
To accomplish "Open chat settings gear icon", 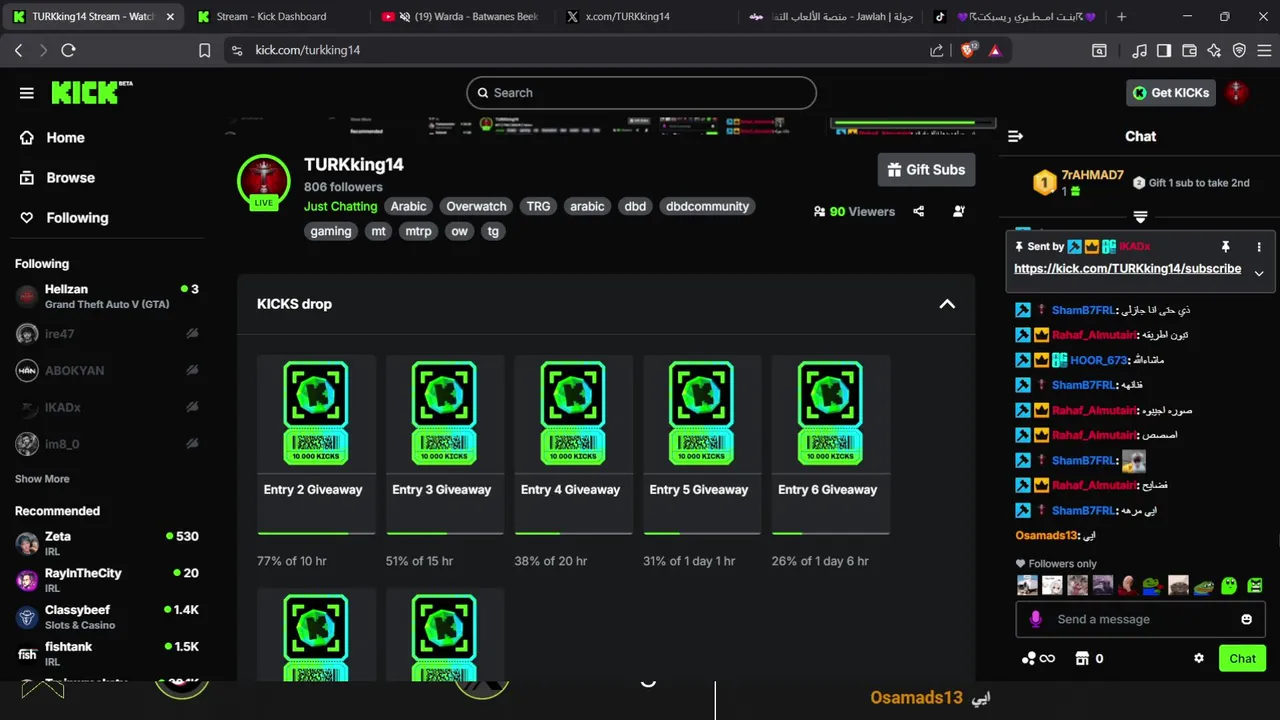I will (1199, 658).
